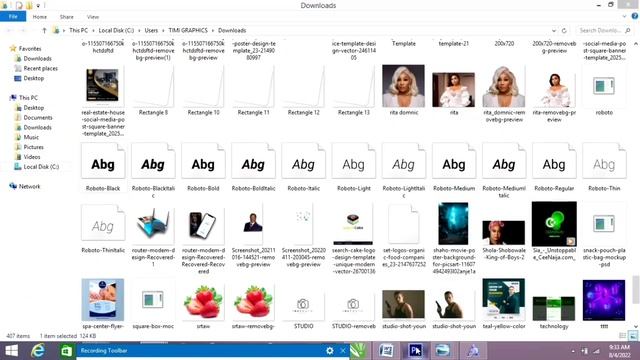
Task: Select the Roboto-ThinItalic font file
Action: tap(103, 229)
